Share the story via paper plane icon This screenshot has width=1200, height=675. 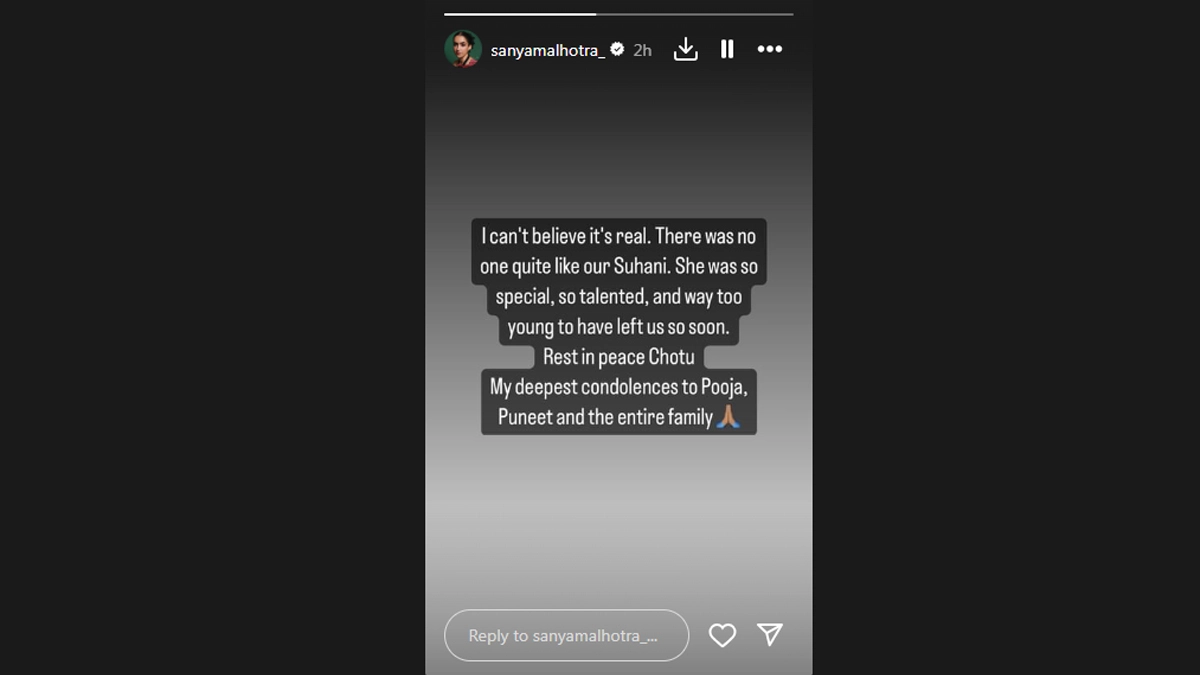pyautogui.click(x=769, y=634)
